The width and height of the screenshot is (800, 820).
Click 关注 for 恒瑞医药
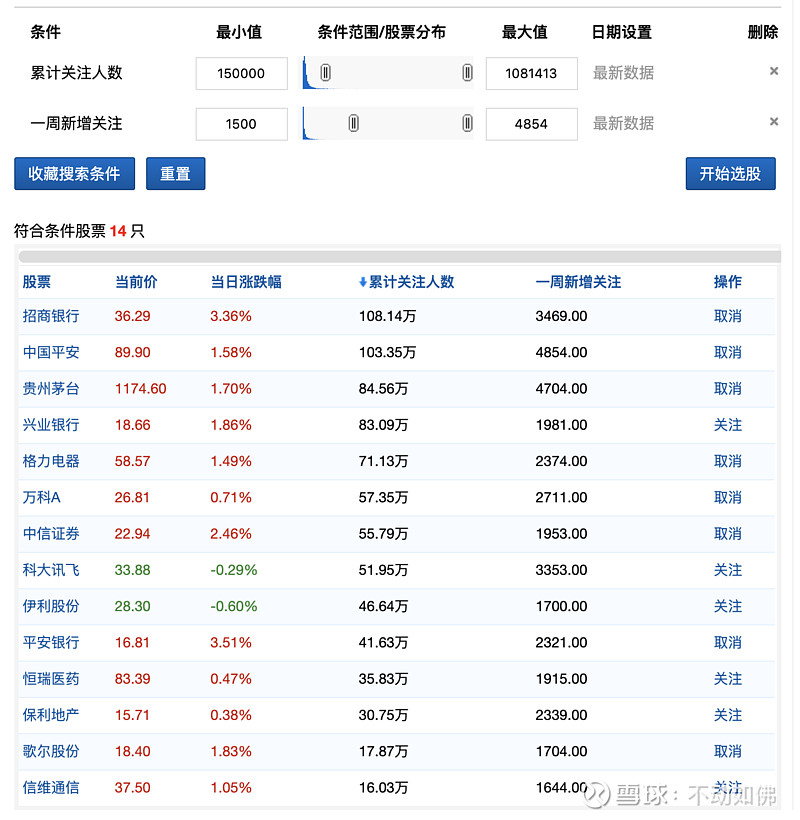pos(728,679)
